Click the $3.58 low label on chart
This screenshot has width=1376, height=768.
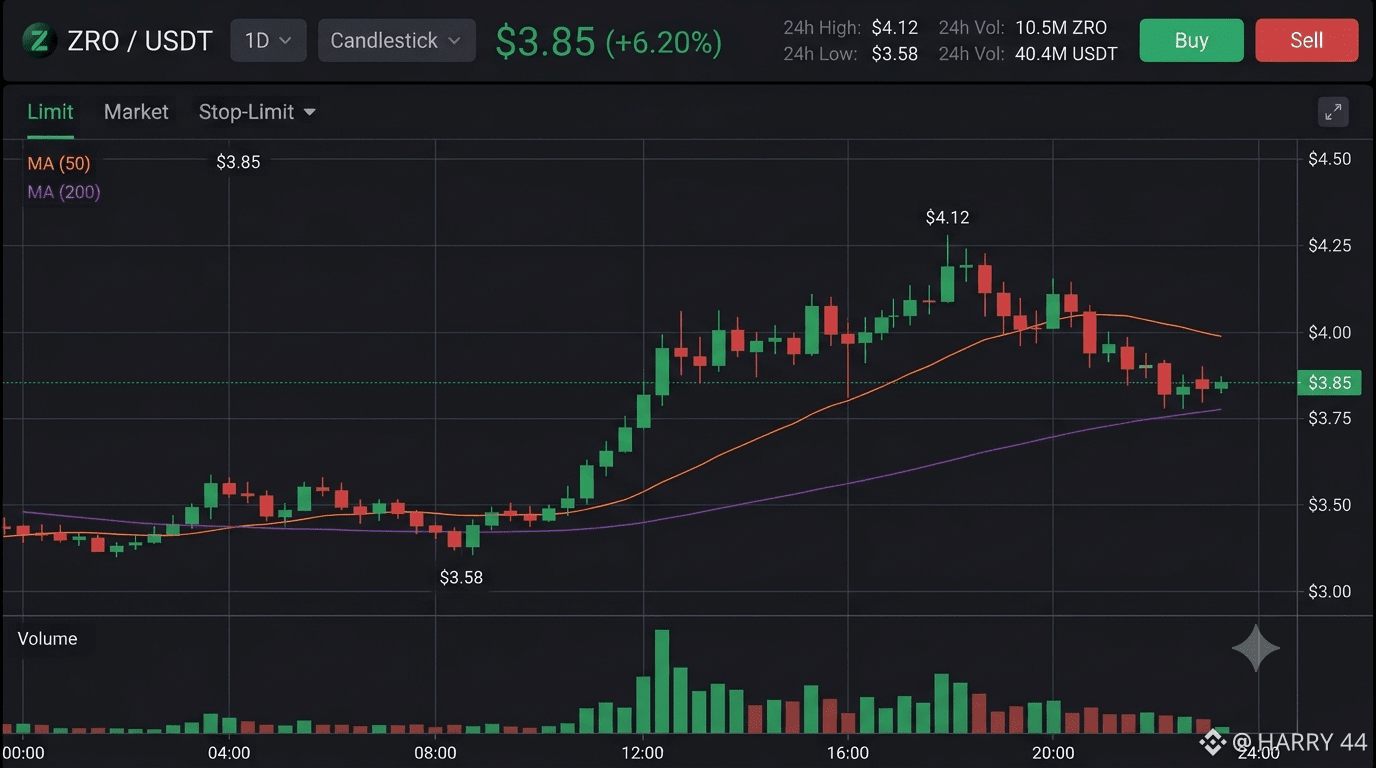[461, 577]
